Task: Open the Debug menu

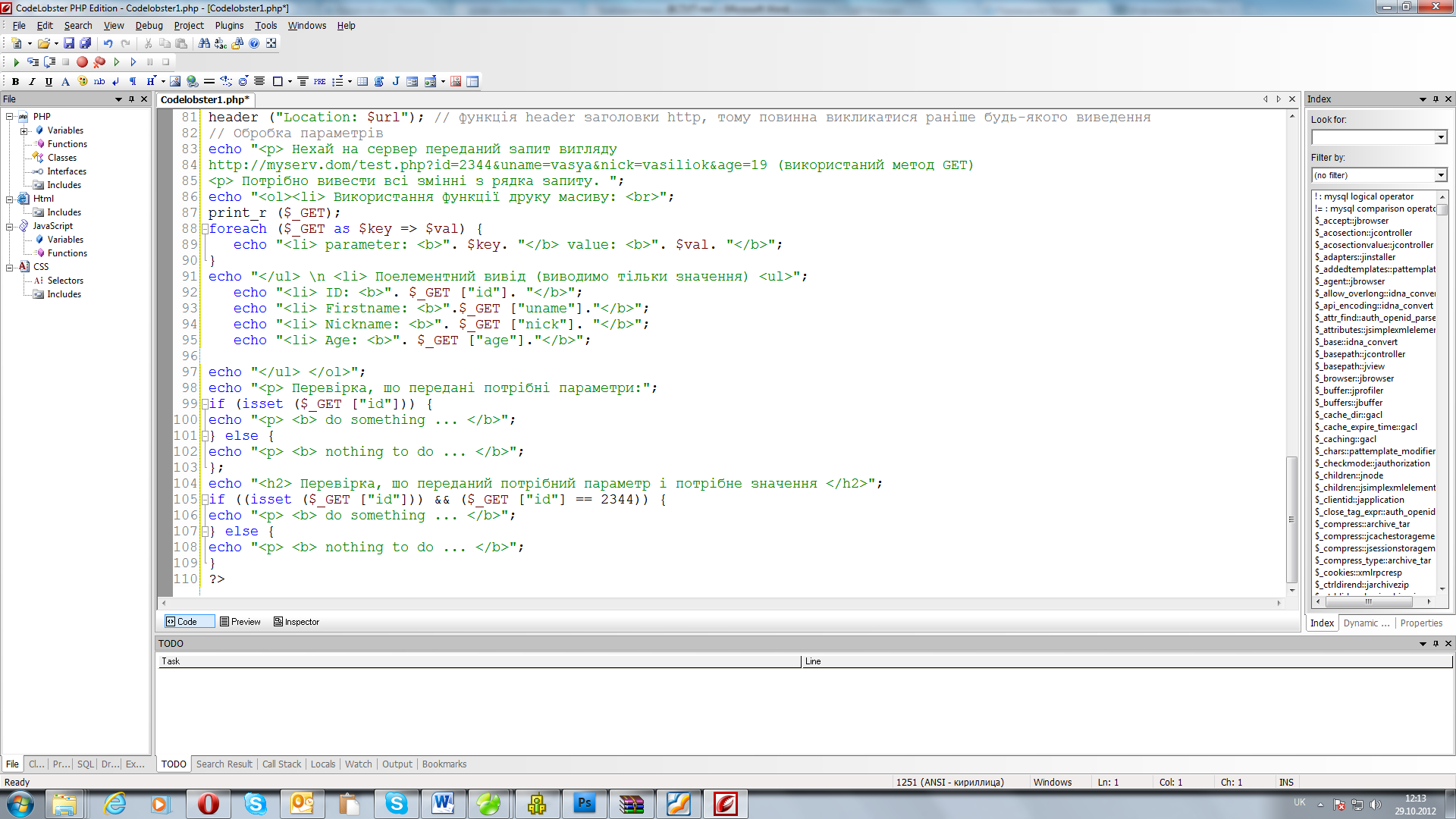Action: coord(149,25)
